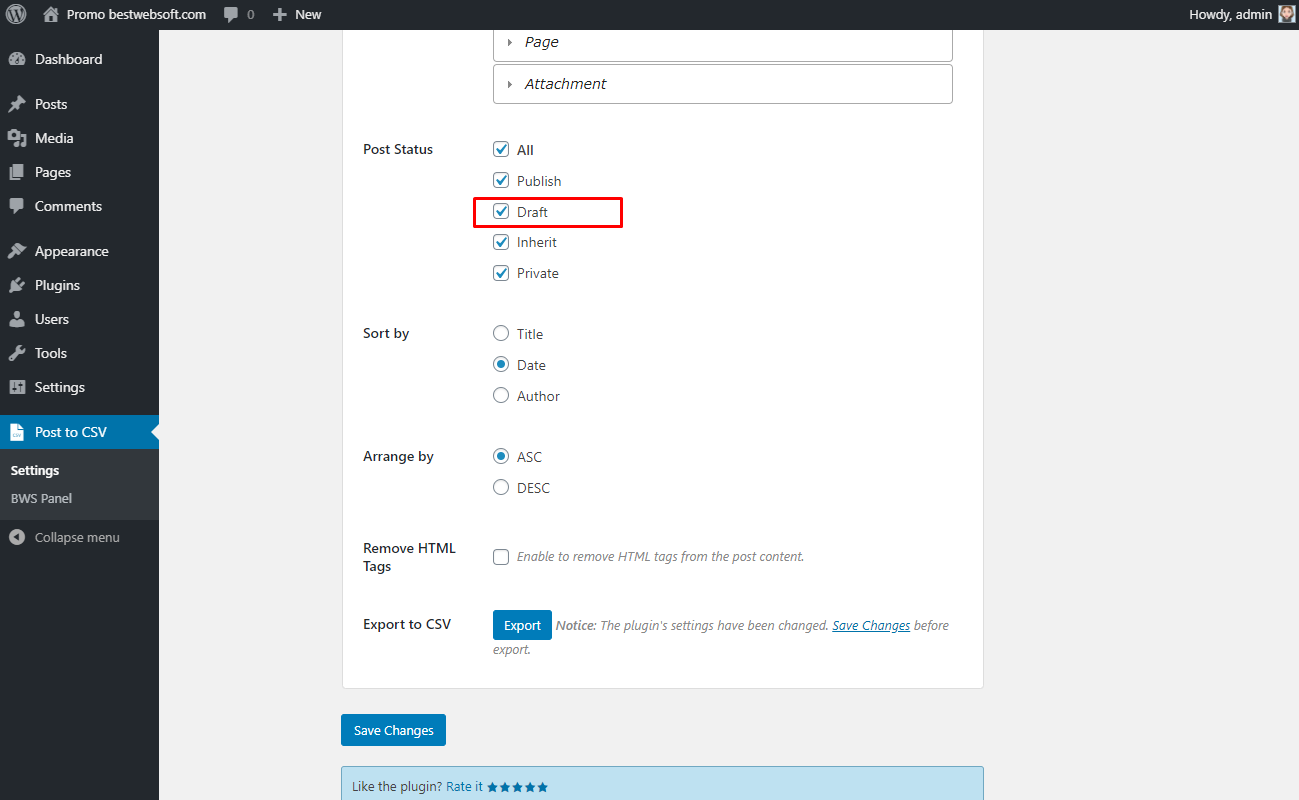Uncheck the All post status checkbox
This screenshot has width=1299, height=800.
tap(501, 150)
